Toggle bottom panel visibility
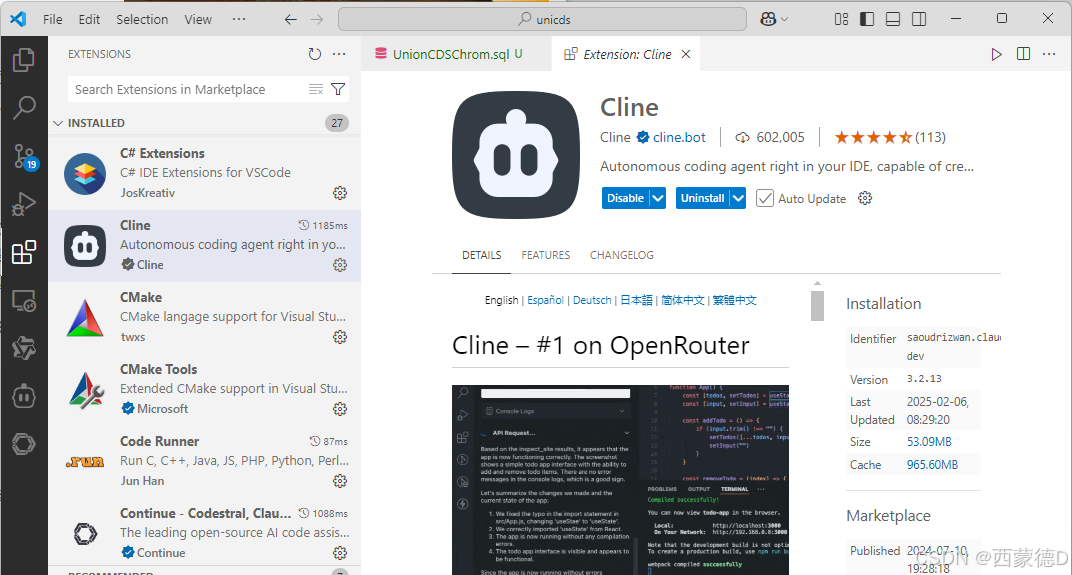The image size is (1072, 575). (x=893, y=19)
